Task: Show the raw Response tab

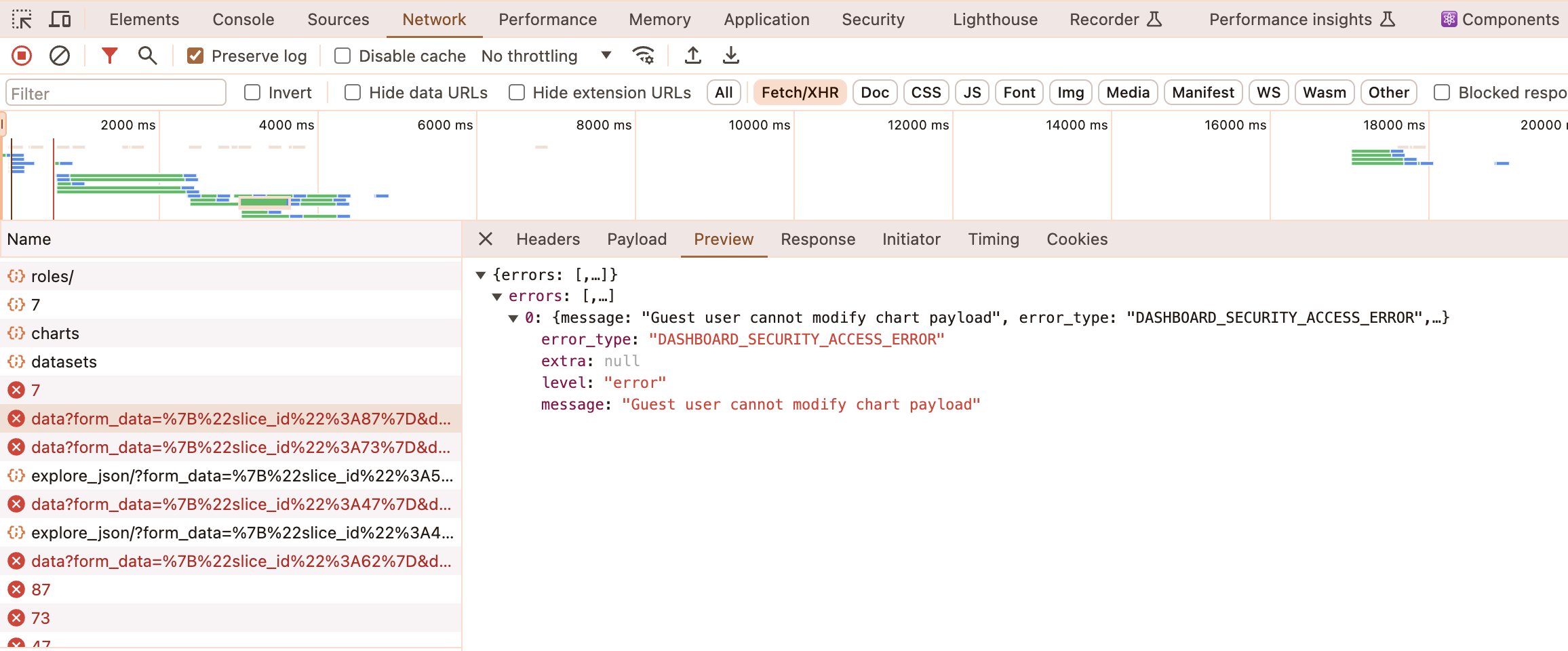Action: (818, 239)
